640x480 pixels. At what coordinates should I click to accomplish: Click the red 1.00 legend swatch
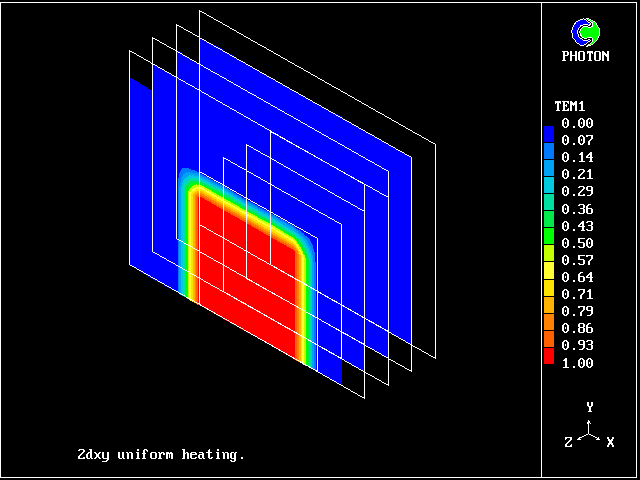point(549,361)
